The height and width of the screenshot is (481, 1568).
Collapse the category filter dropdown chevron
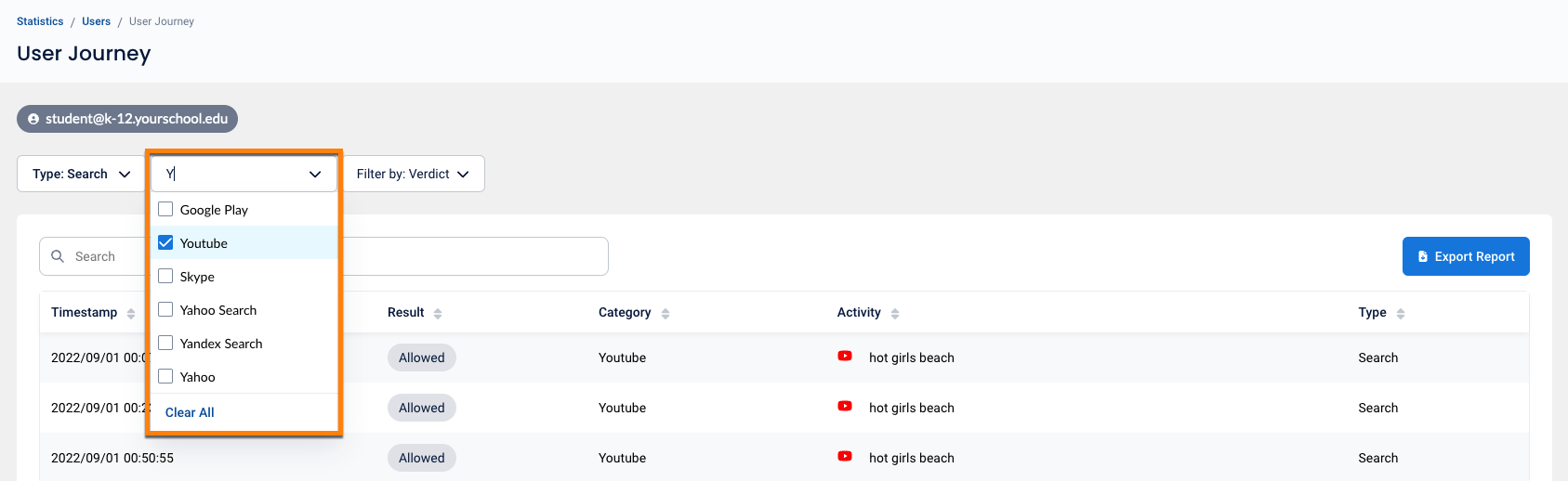[315, 174]
